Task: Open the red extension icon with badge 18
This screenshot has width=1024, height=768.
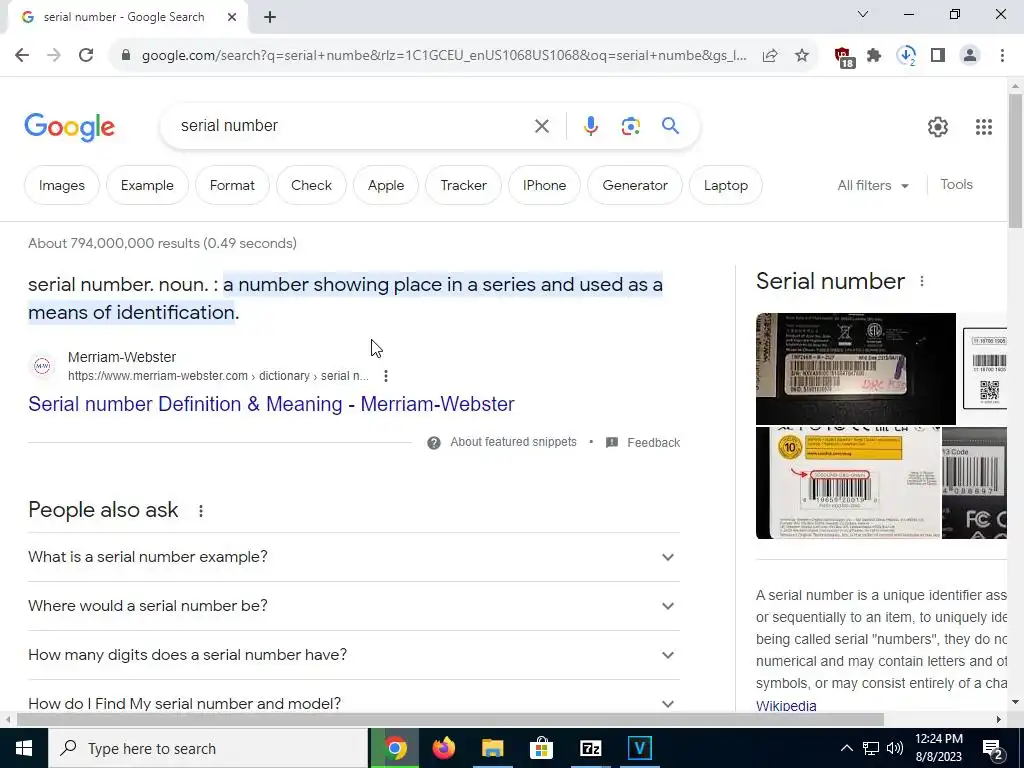Action: pos(844,57)
